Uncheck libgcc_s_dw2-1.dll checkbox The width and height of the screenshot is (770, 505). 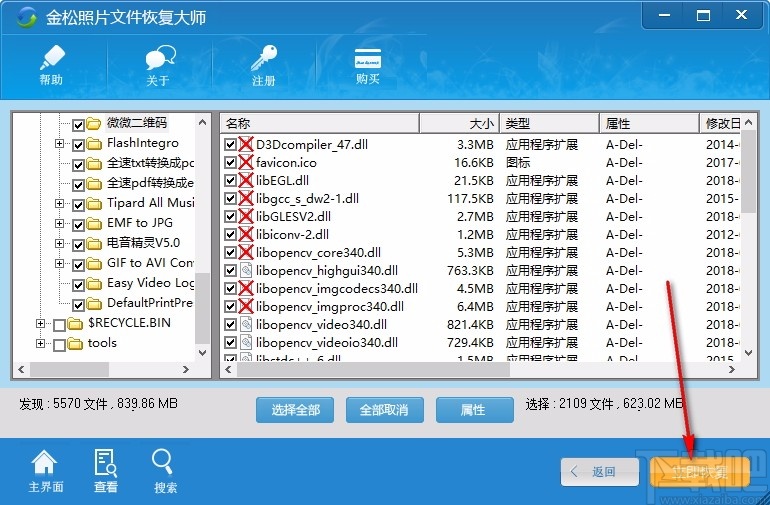tap(230, 198)
